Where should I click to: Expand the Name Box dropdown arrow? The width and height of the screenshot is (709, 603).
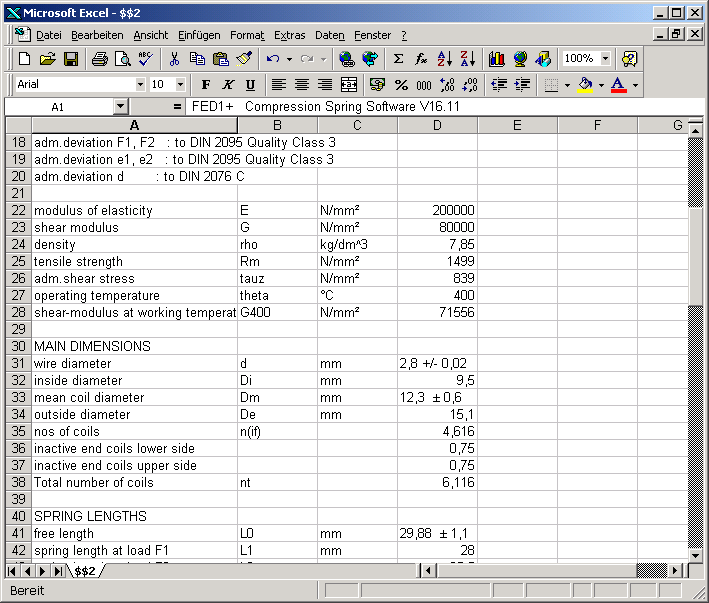pos(121,106)
